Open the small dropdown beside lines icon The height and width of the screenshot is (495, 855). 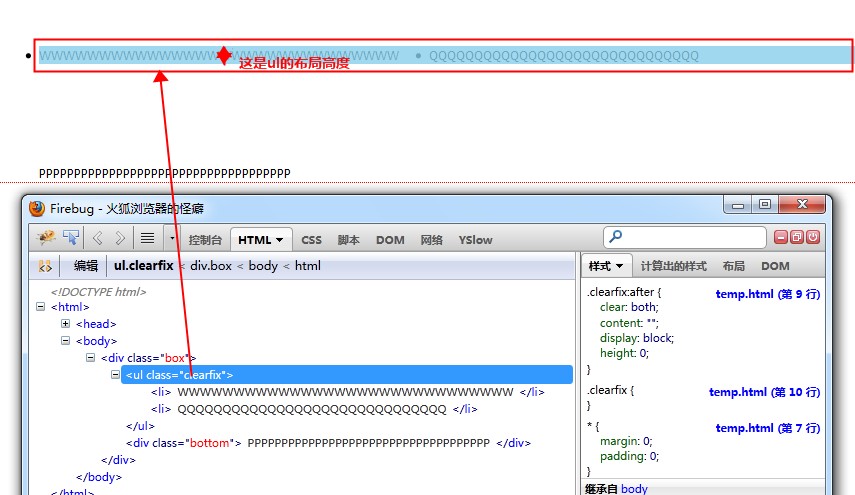coord(172,238)
